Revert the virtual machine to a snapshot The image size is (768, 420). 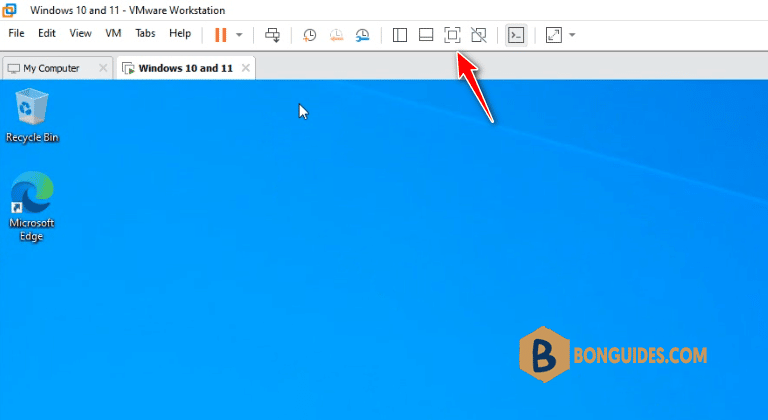pyautogui.click(x=336, y=35)
